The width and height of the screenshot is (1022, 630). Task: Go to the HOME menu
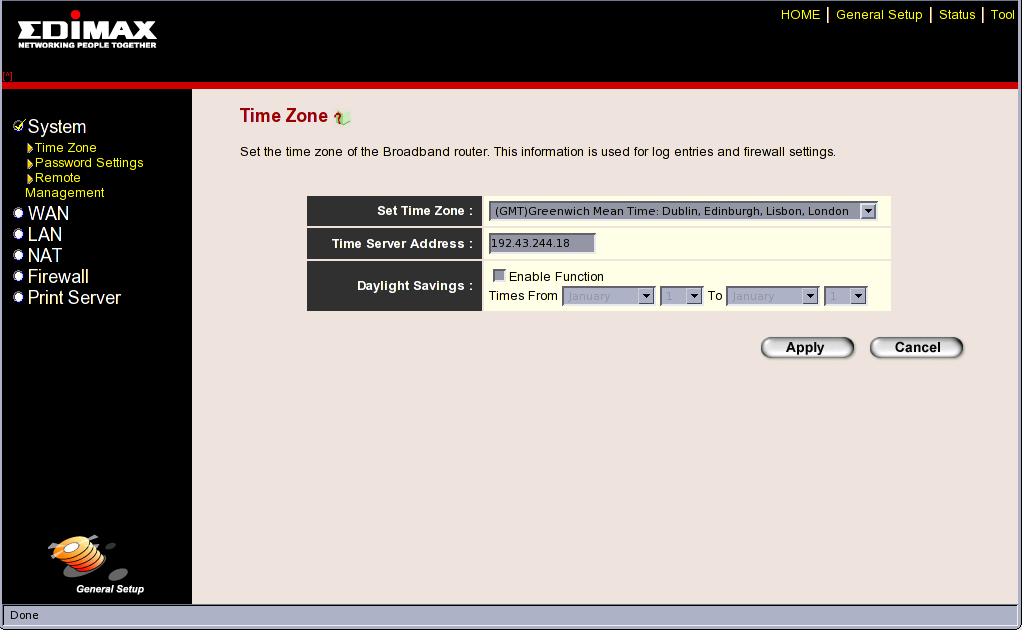(800, 14)
